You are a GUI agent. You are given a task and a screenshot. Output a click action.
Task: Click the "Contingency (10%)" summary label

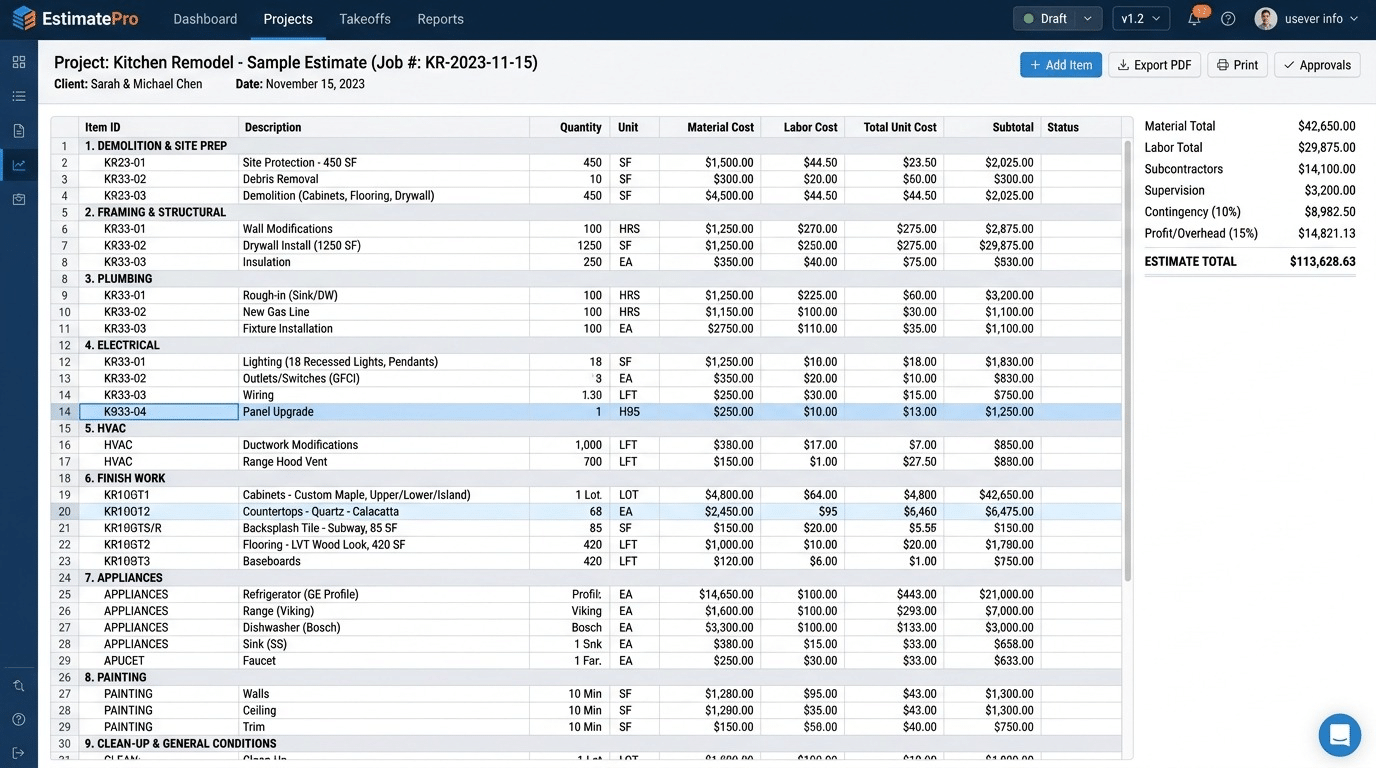[x=1193, y=212]
